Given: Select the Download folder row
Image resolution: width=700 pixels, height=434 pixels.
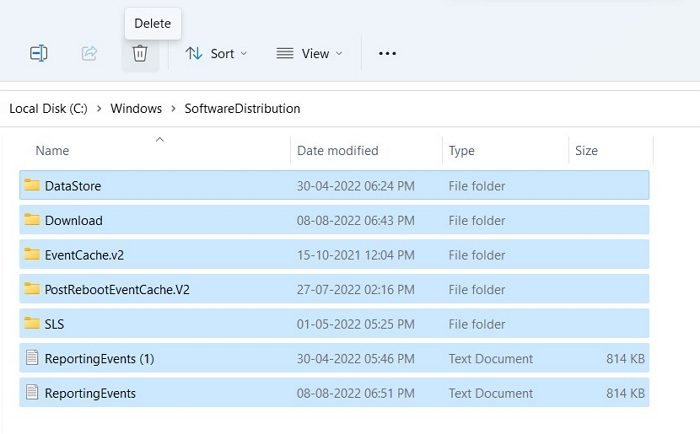Looking at the screenshot, I should (x=334, y=220).
